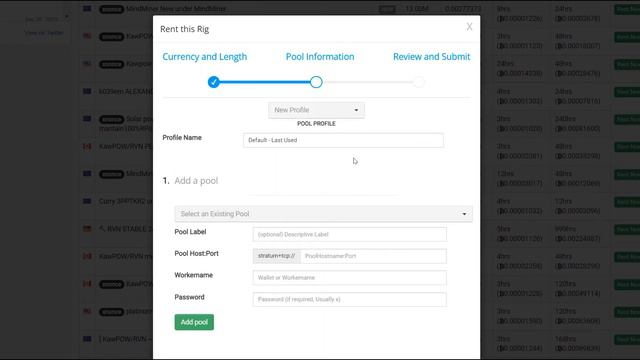Click the green Add pool button
Viewport: 640px width, 360px height.
click(194, 322)
